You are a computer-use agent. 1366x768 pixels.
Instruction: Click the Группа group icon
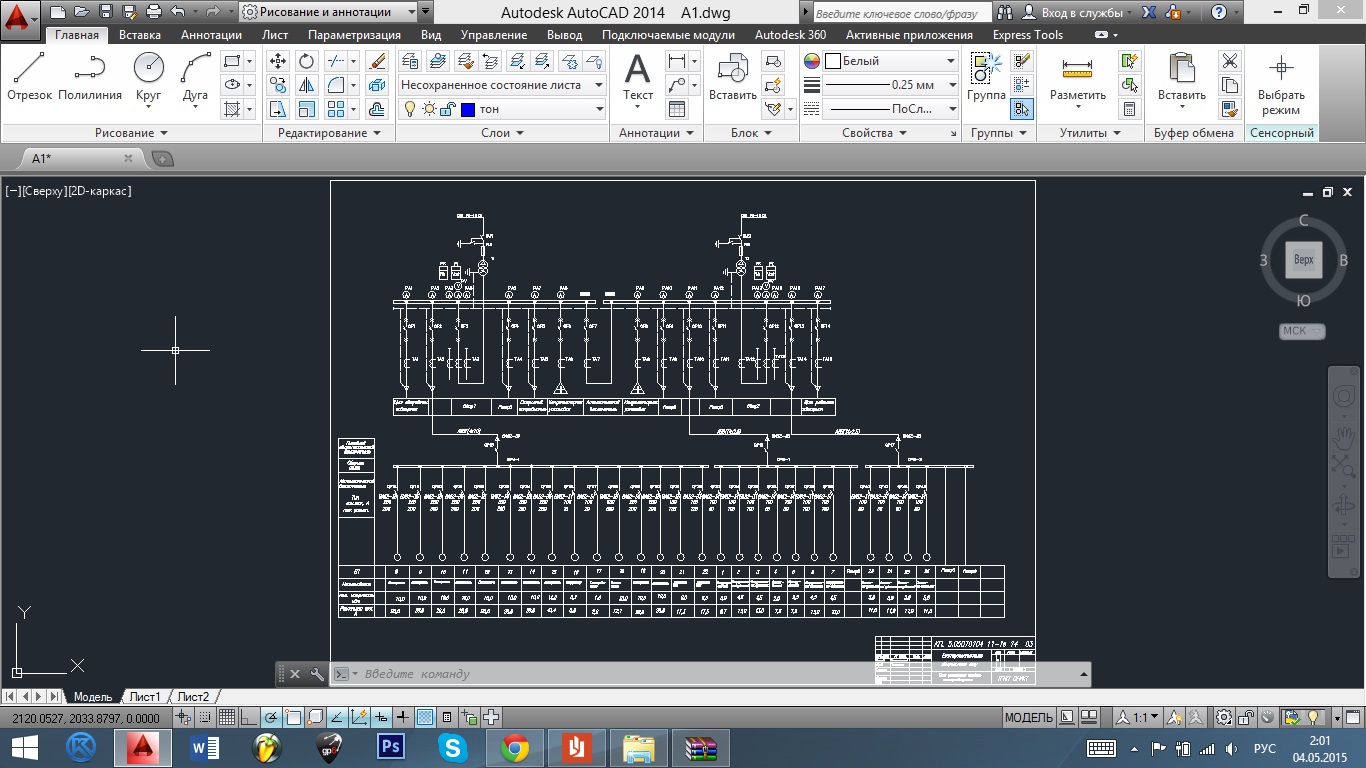tap(986, 76)
